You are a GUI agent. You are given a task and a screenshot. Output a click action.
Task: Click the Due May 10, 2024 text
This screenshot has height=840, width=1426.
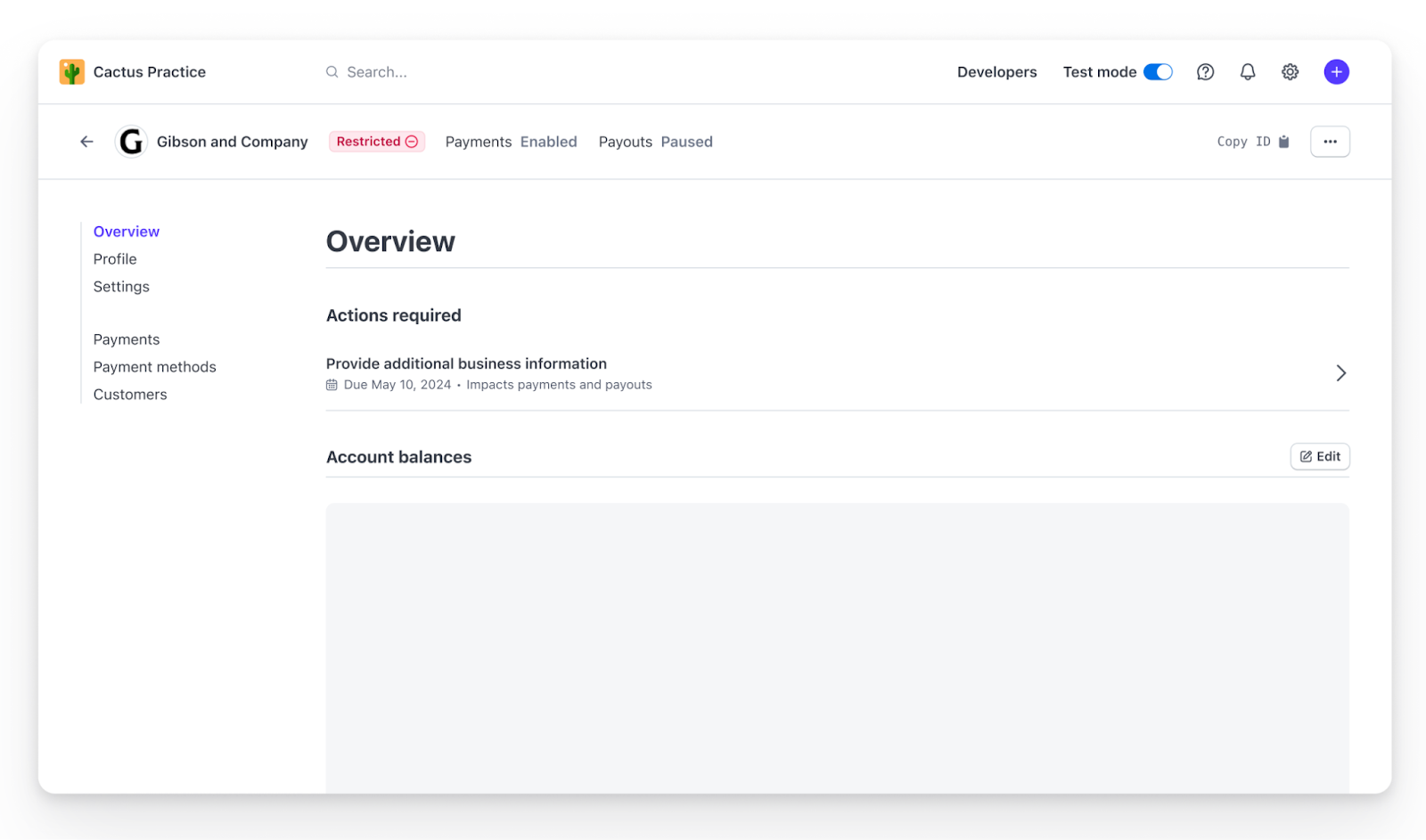[397, 385]
